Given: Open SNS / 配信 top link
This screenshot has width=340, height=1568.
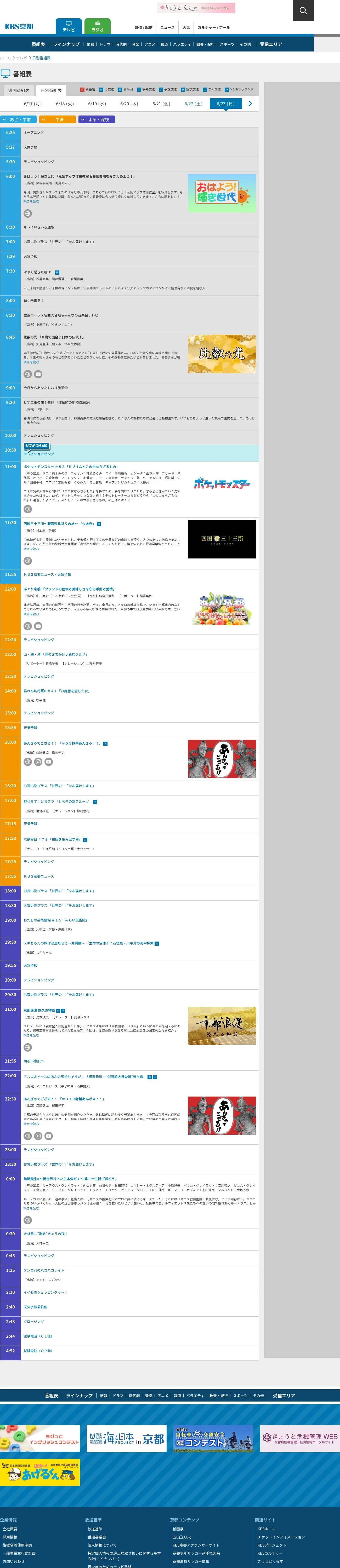Looking at the screenshot, I should (x=144, y=27).
